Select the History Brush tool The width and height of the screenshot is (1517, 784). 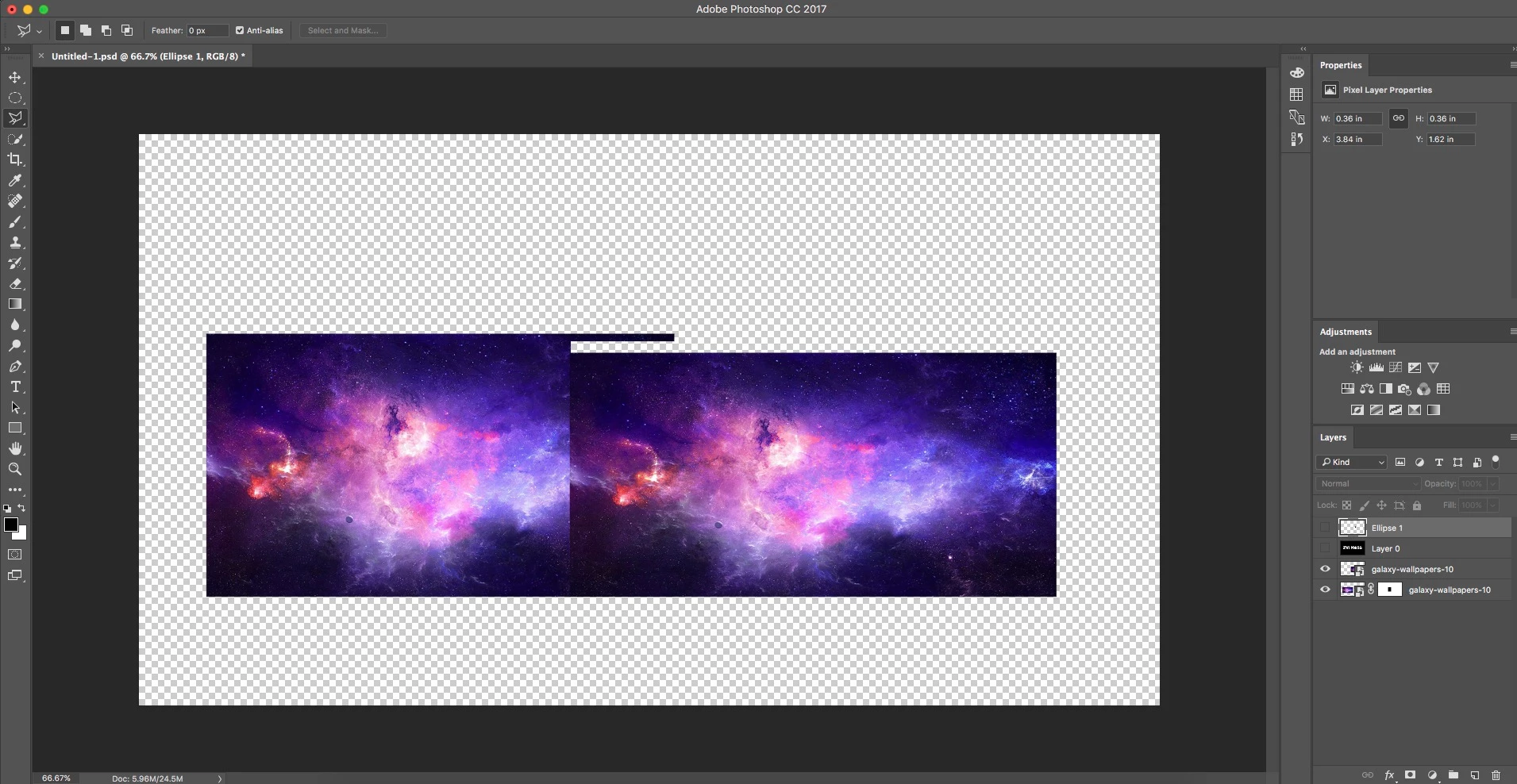tap(15, 263)
